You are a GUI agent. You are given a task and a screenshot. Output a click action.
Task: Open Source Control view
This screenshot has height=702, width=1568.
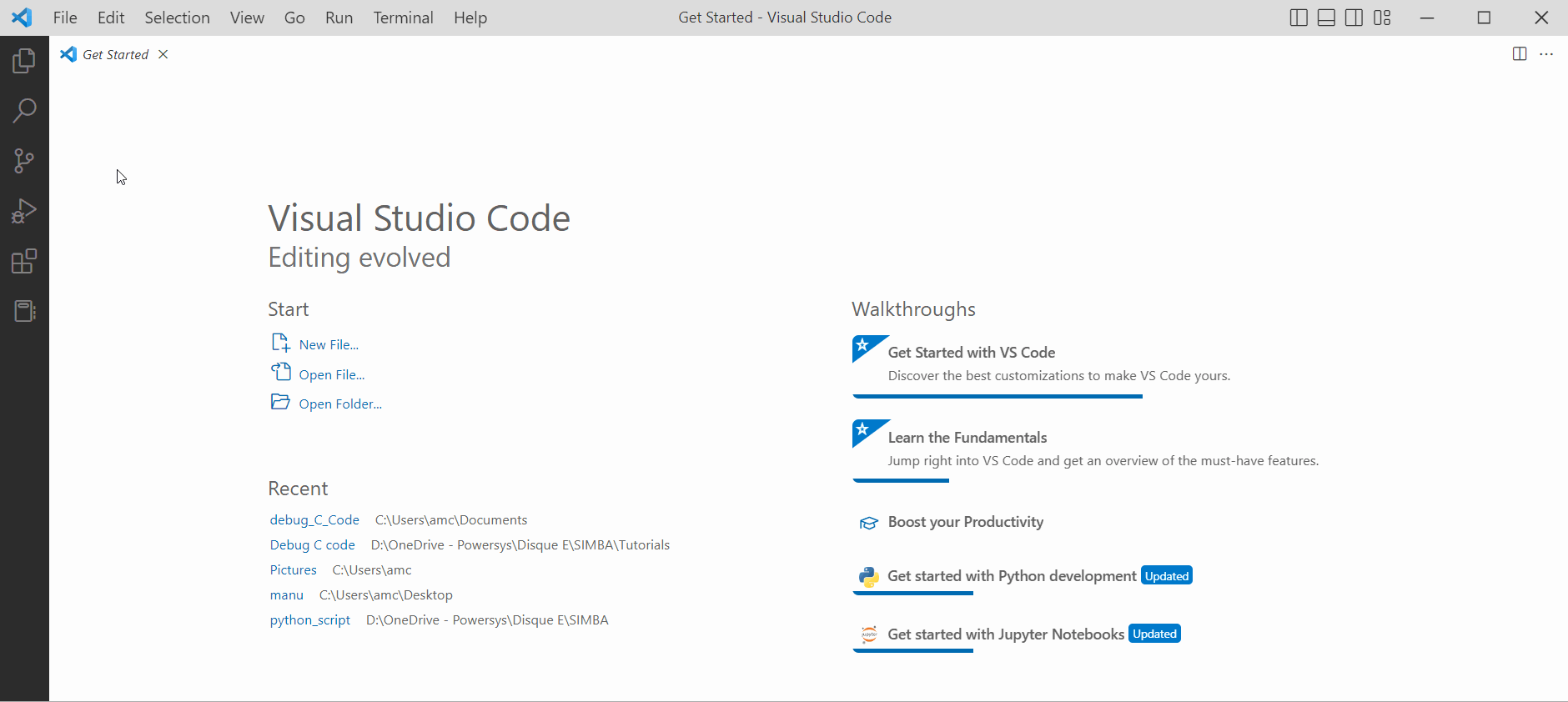coord(24,161)
